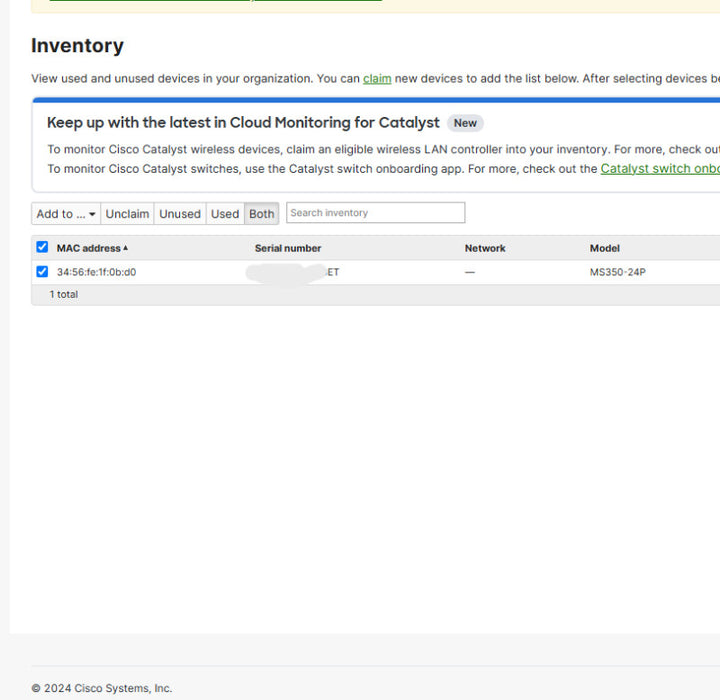Click the Inventory page heading
This screenshot has width=720, height=700.
(x=78, y=45)
